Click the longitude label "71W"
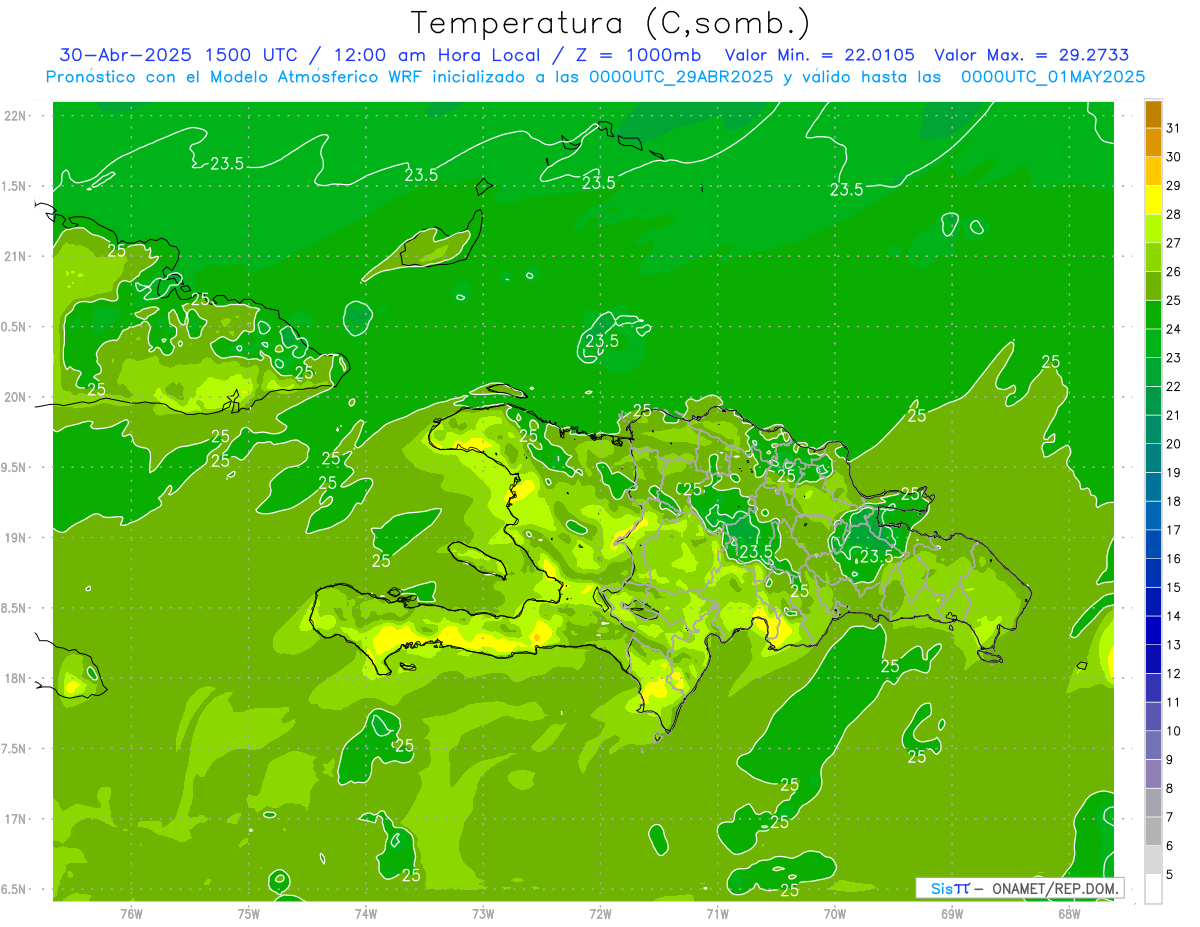This screenshot has width=1200, height=927. point(717,913)
